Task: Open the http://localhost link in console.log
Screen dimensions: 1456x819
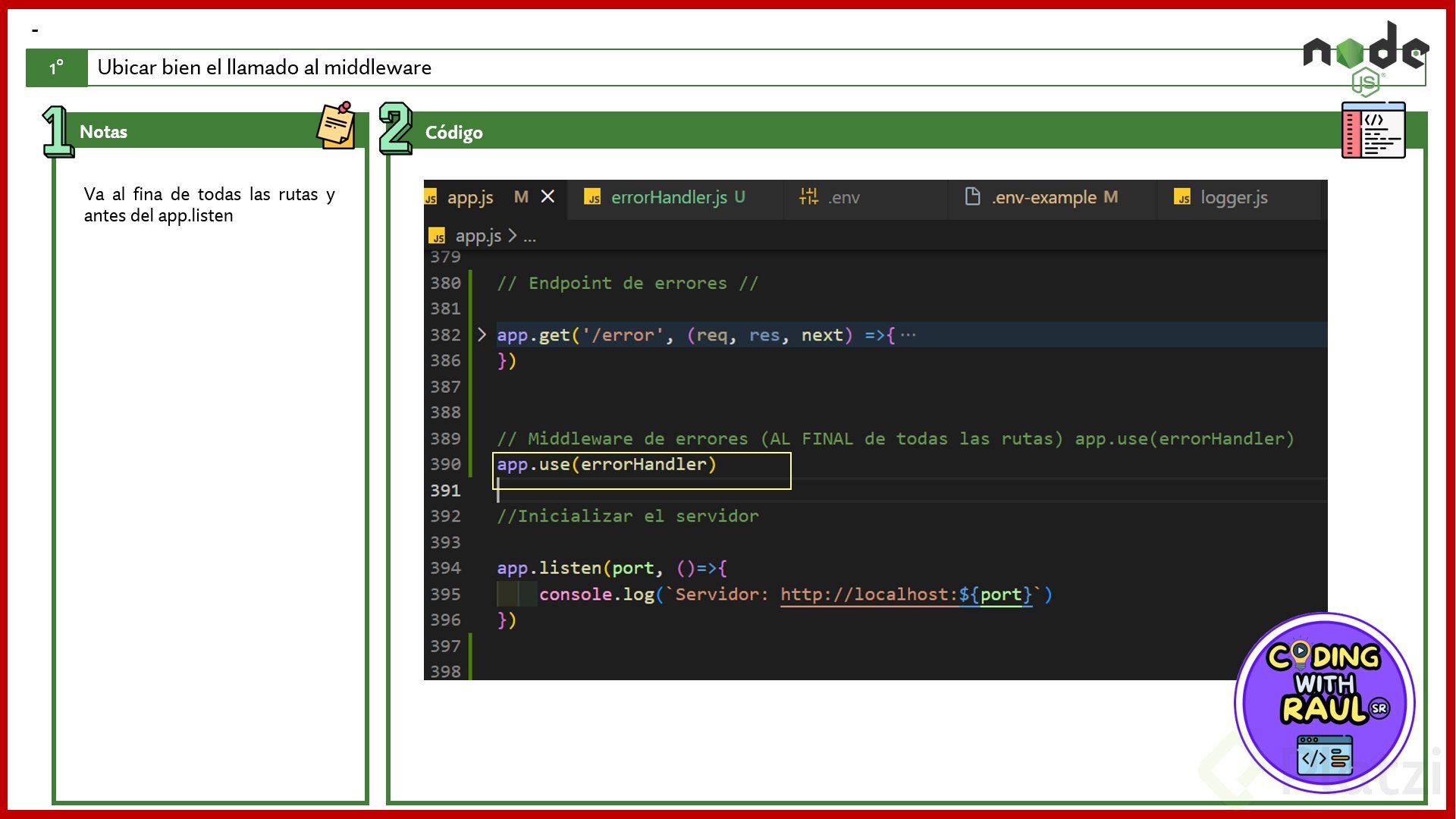Action: click(x=868, y=595)
